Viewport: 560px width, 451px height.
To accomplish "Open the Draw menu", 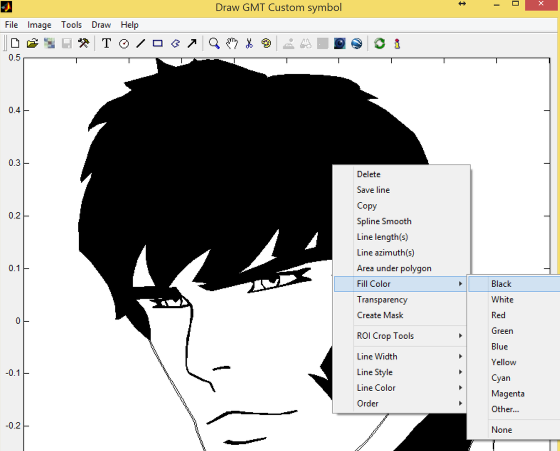I will tap(101, 25).
